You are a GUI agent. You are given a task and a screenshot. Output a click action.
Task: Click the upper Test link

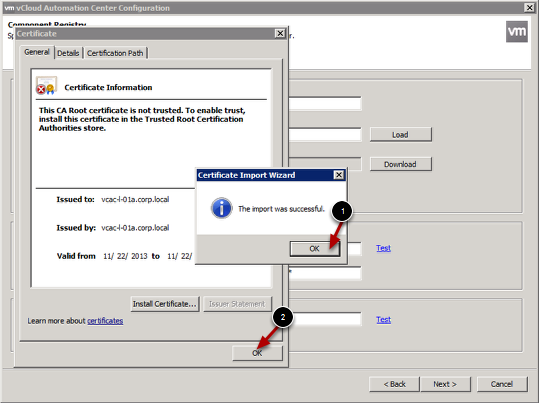(x=383, y=248)
